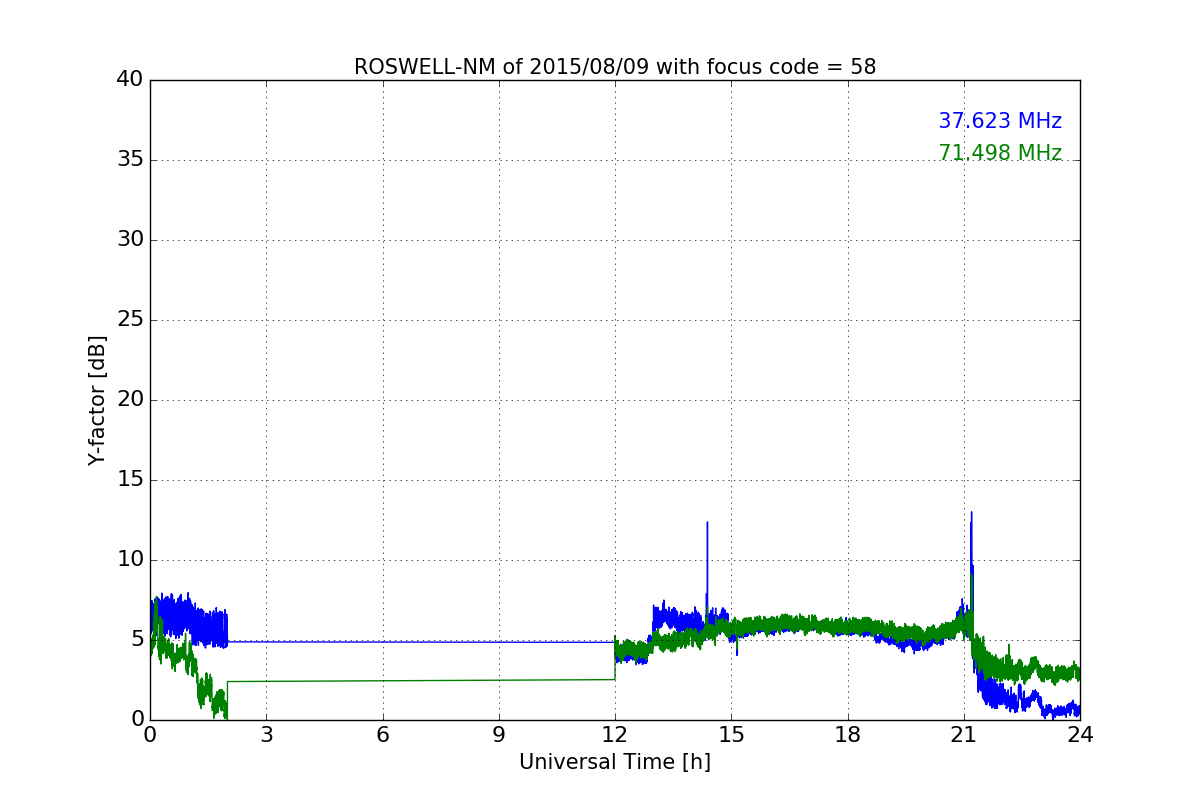
Task: Click the 'Y-factor [dB]' axis label
Action: [x=97, y=400]
